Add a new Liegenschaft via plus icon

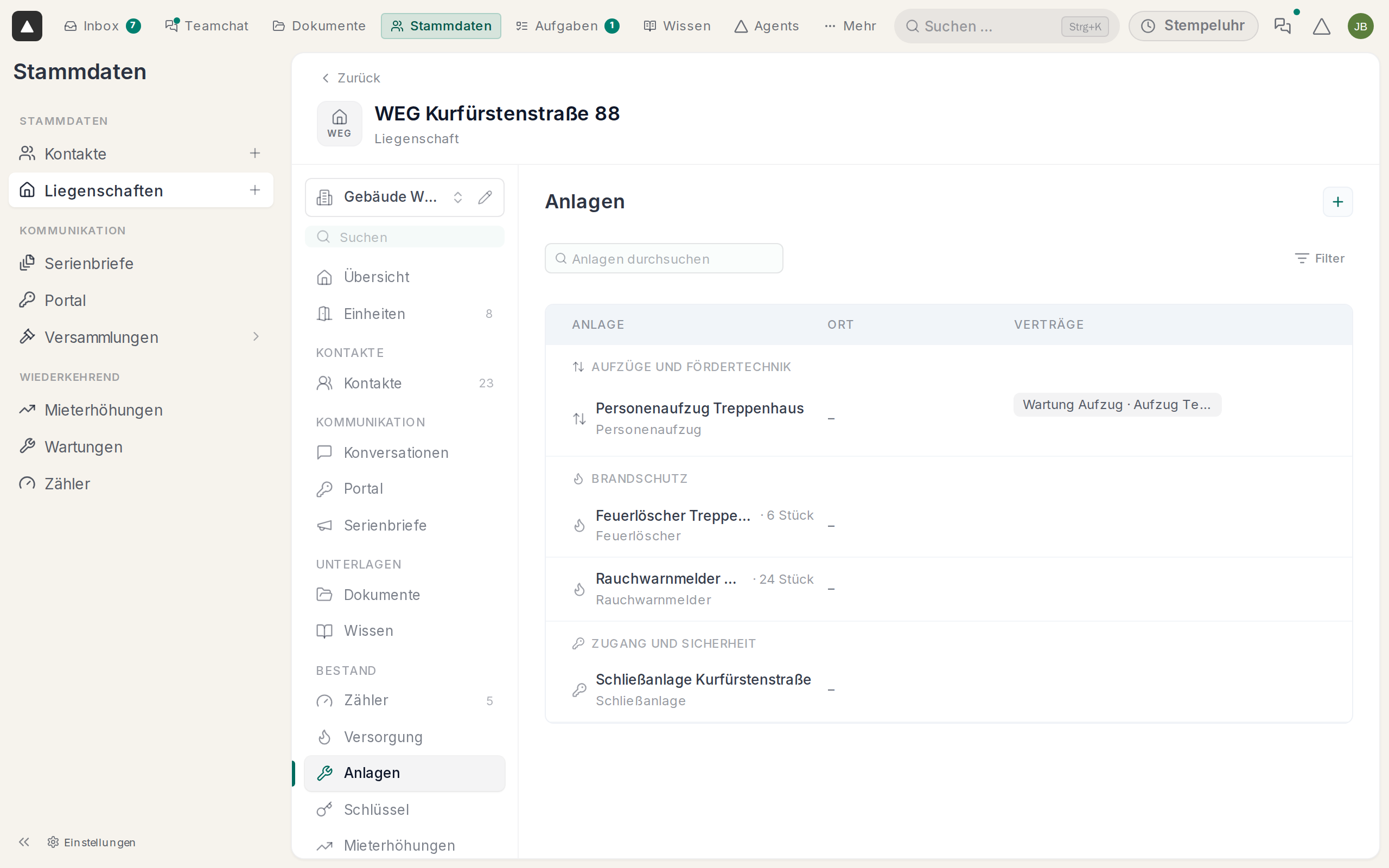click(255, 190)
